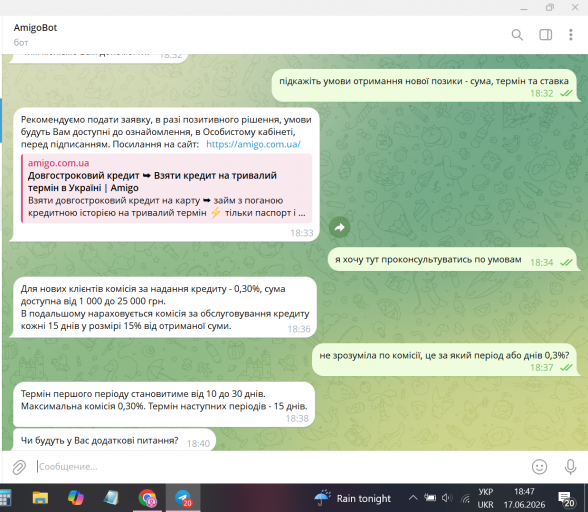Switch to Chrome in taskbar
The height and width of the screenshot is (512, 588).
point(147,498)
